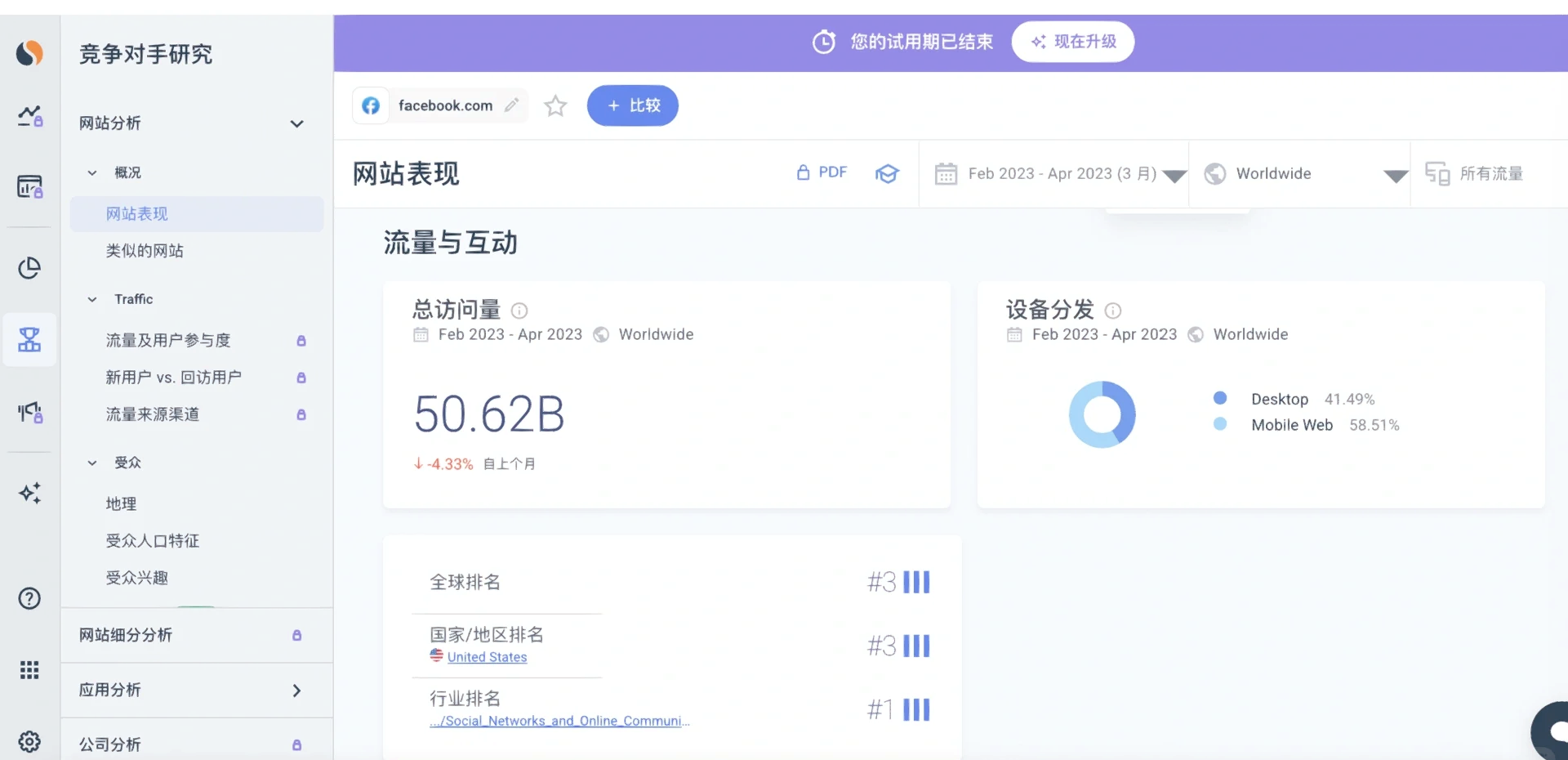Open the apps grid icon in sidebar
The height and width of the screenshot is (760, 1568).
[29, 670]
